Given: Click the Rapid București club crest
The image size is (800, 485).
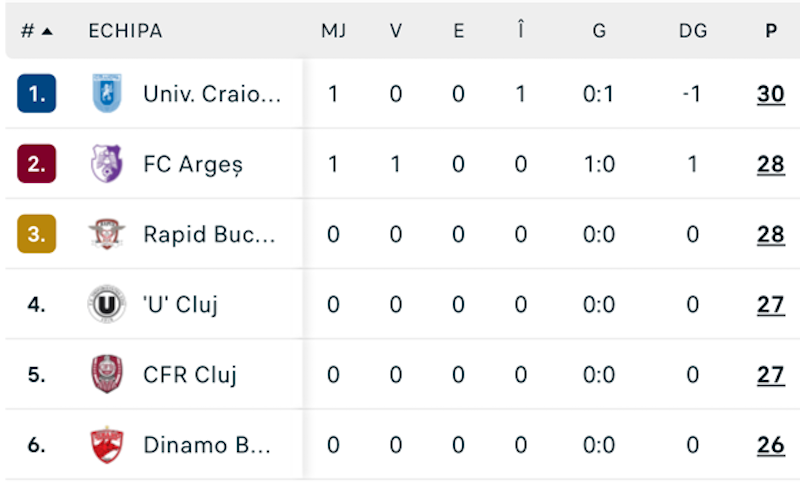Looking at the screenshot, I should coord(106,234).
